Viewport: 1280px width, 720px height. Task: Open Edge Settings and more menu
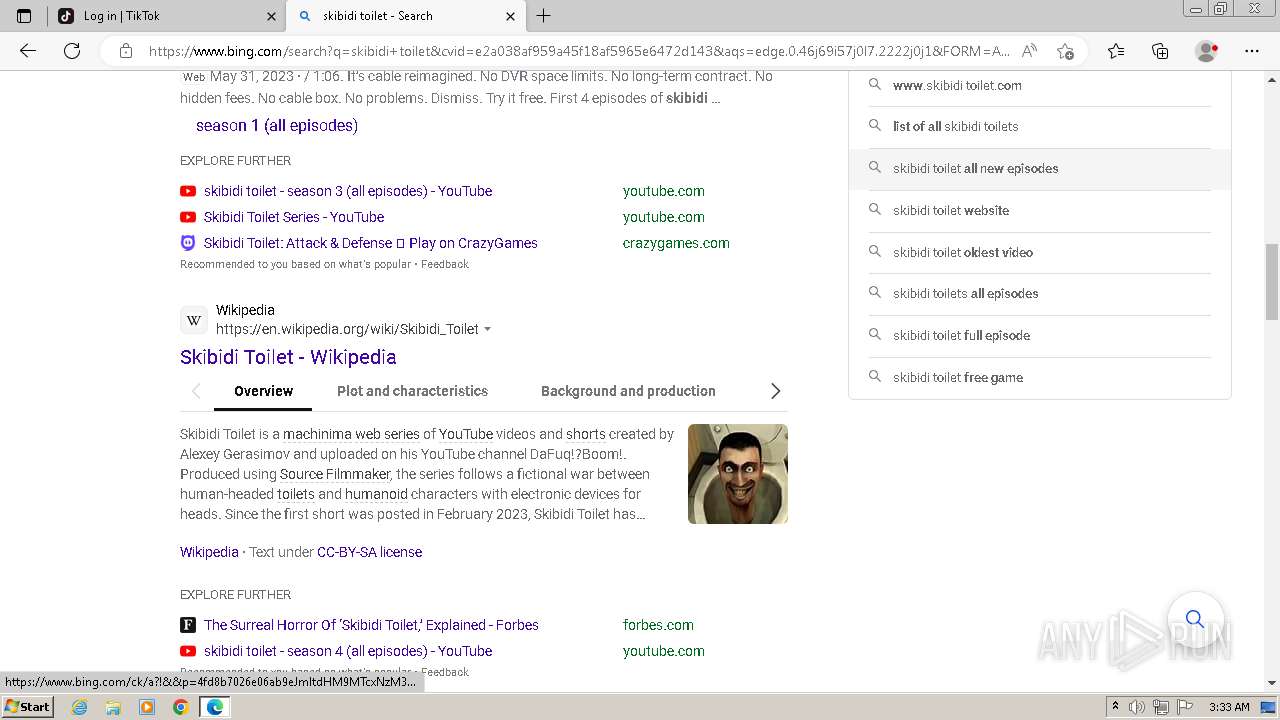pyautogui.click(x=1252, y=51)
